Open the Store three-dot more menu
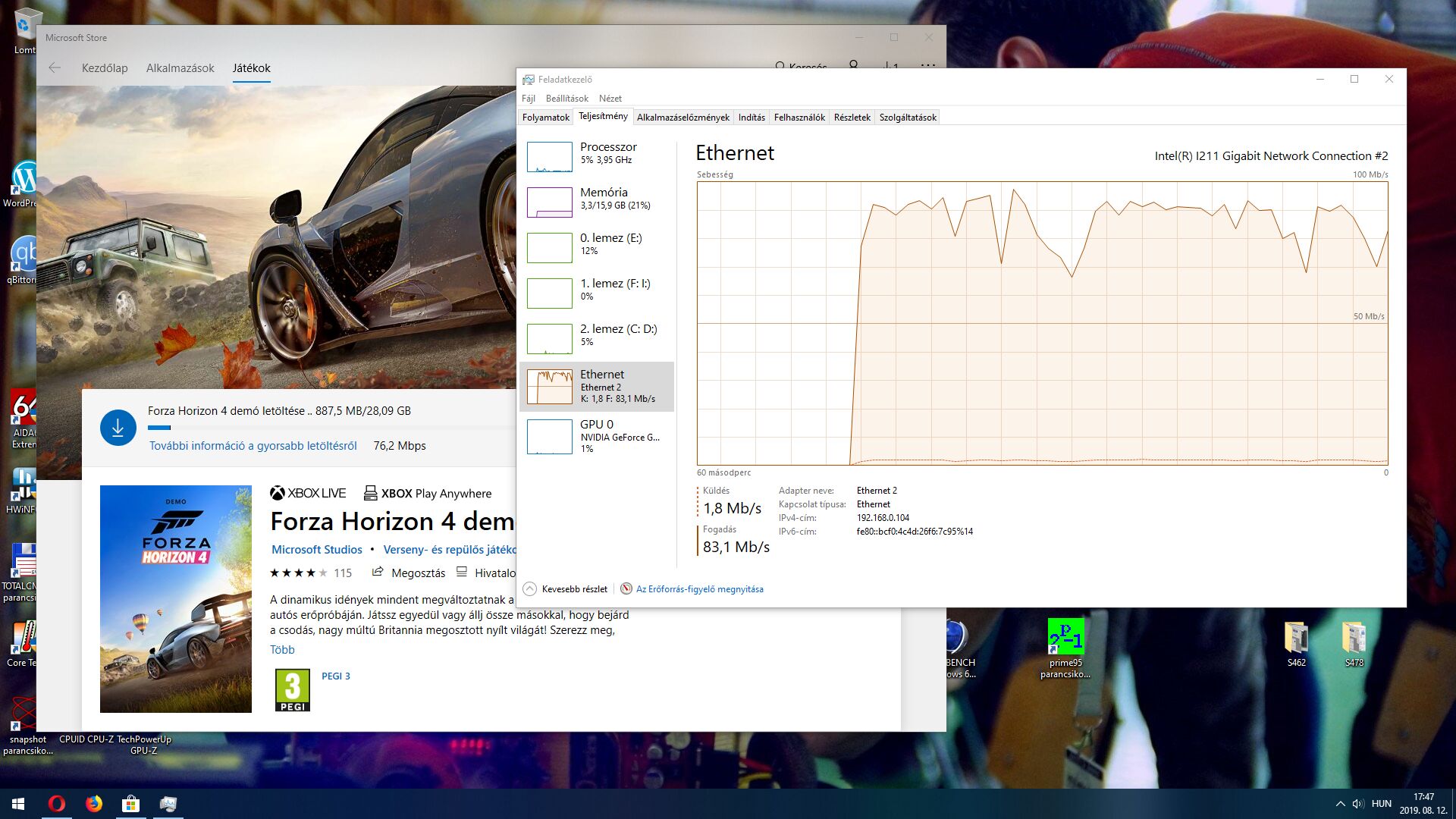Viewport: 1456px width, 819px height. click(927, 65)
